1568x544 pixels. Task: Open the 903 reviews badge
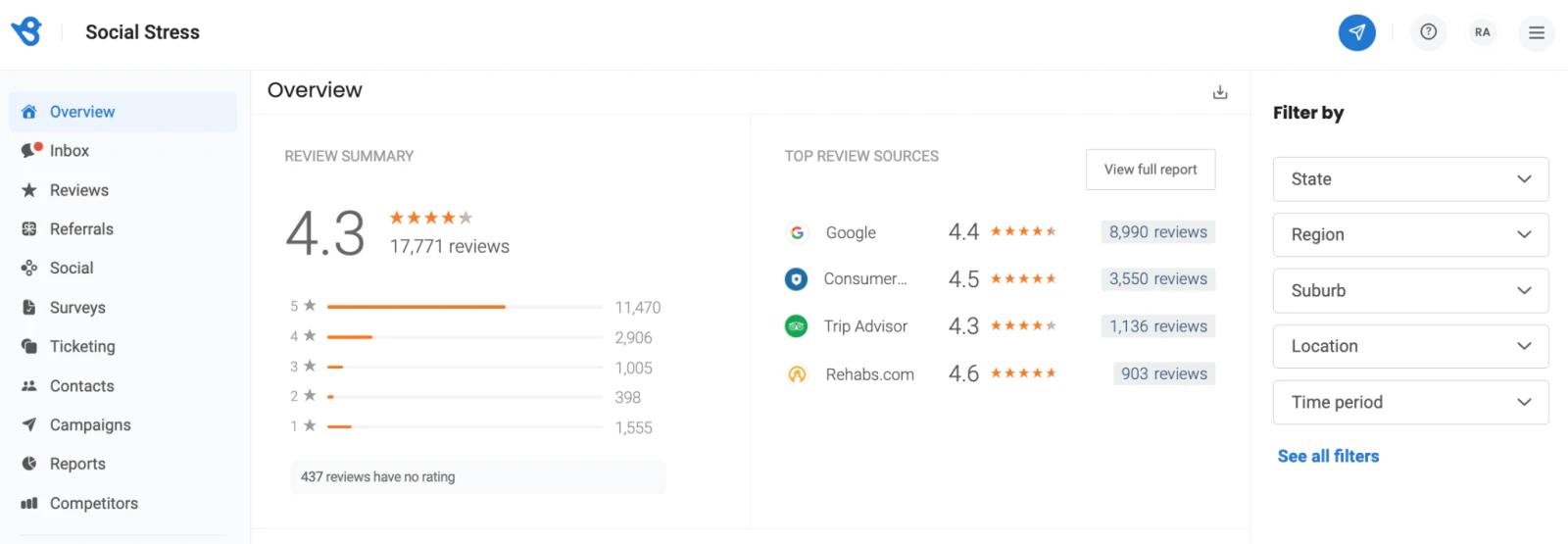click(1163, 373)
